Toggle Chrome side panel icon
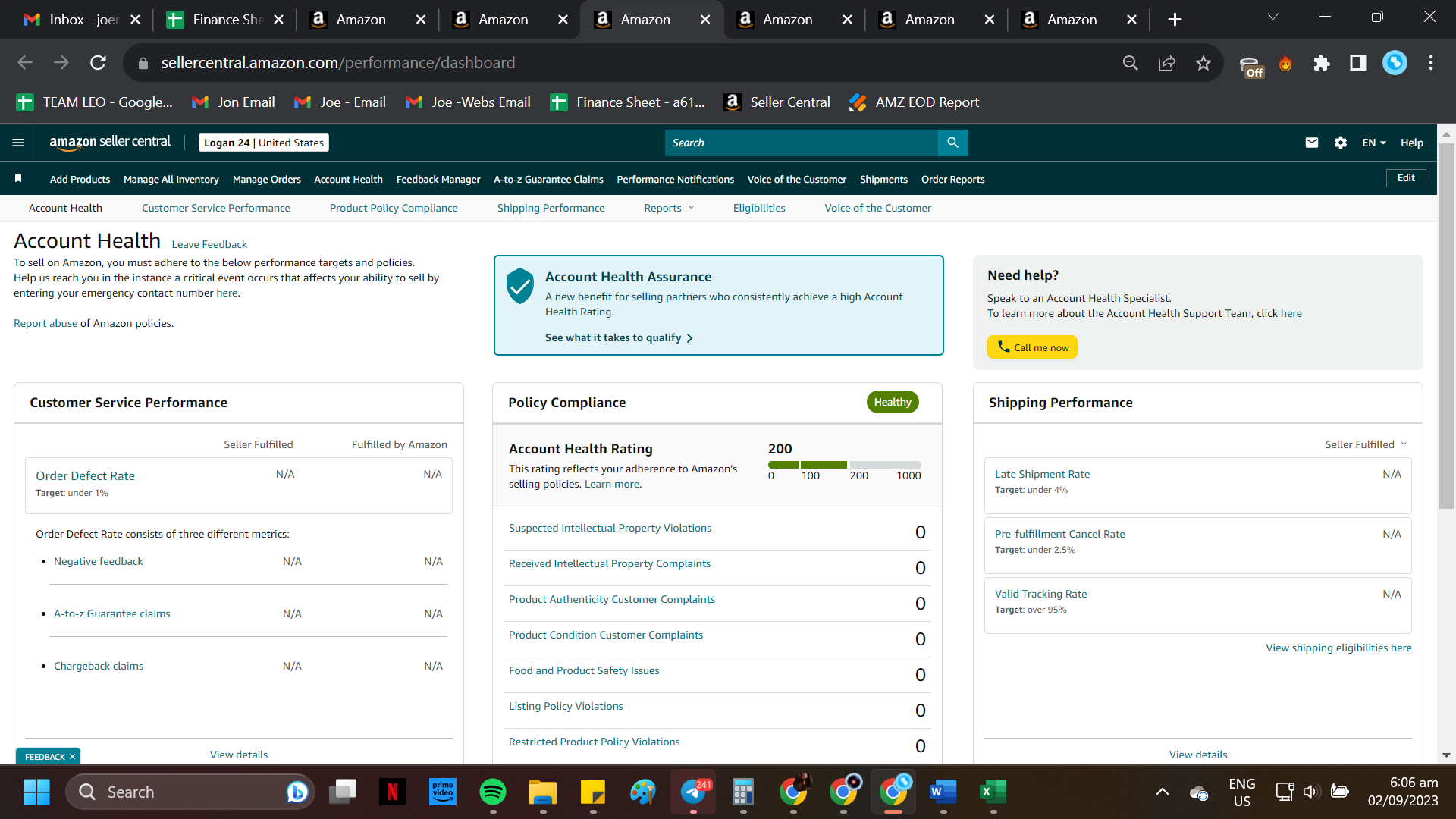 pos(1358,63)
